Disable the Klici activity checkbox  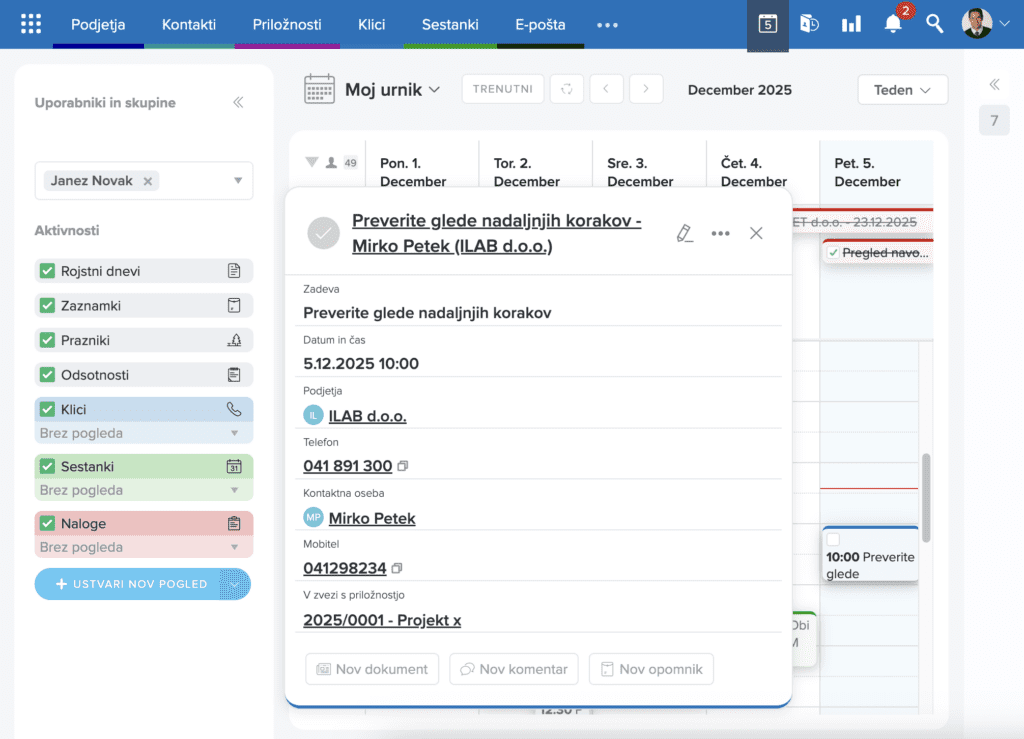point(47,409)
